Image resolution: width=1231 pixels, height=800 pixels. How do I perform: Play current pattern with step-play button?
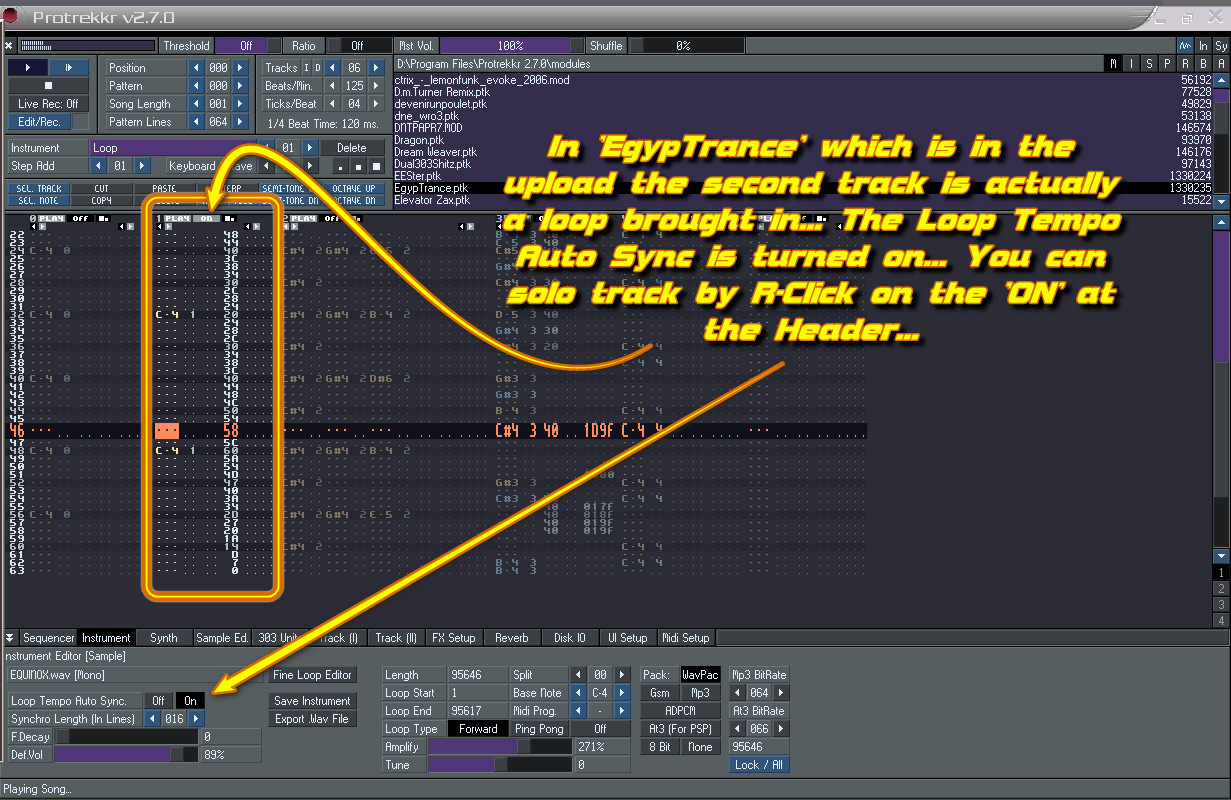(68, 67)
